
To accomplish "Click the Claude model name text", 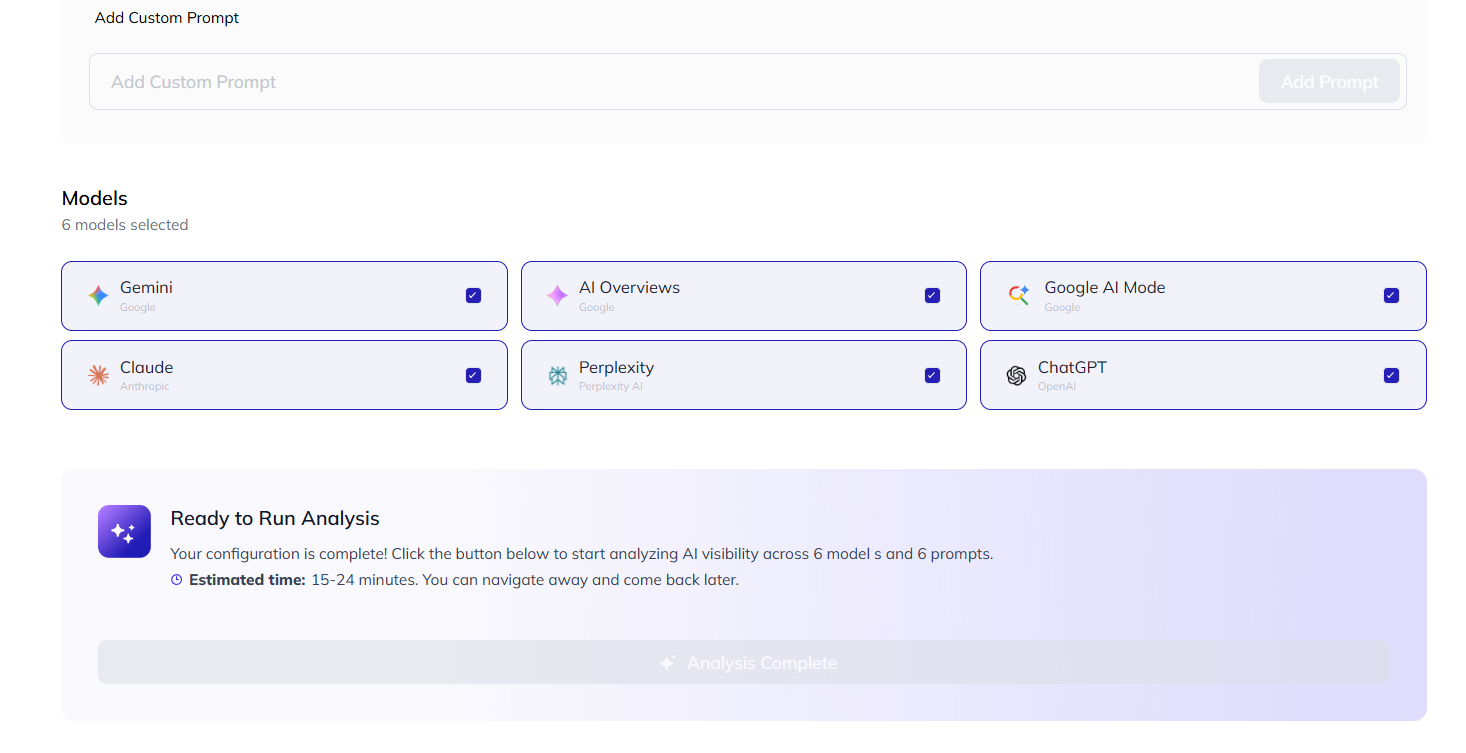I will tap(147, 367).
